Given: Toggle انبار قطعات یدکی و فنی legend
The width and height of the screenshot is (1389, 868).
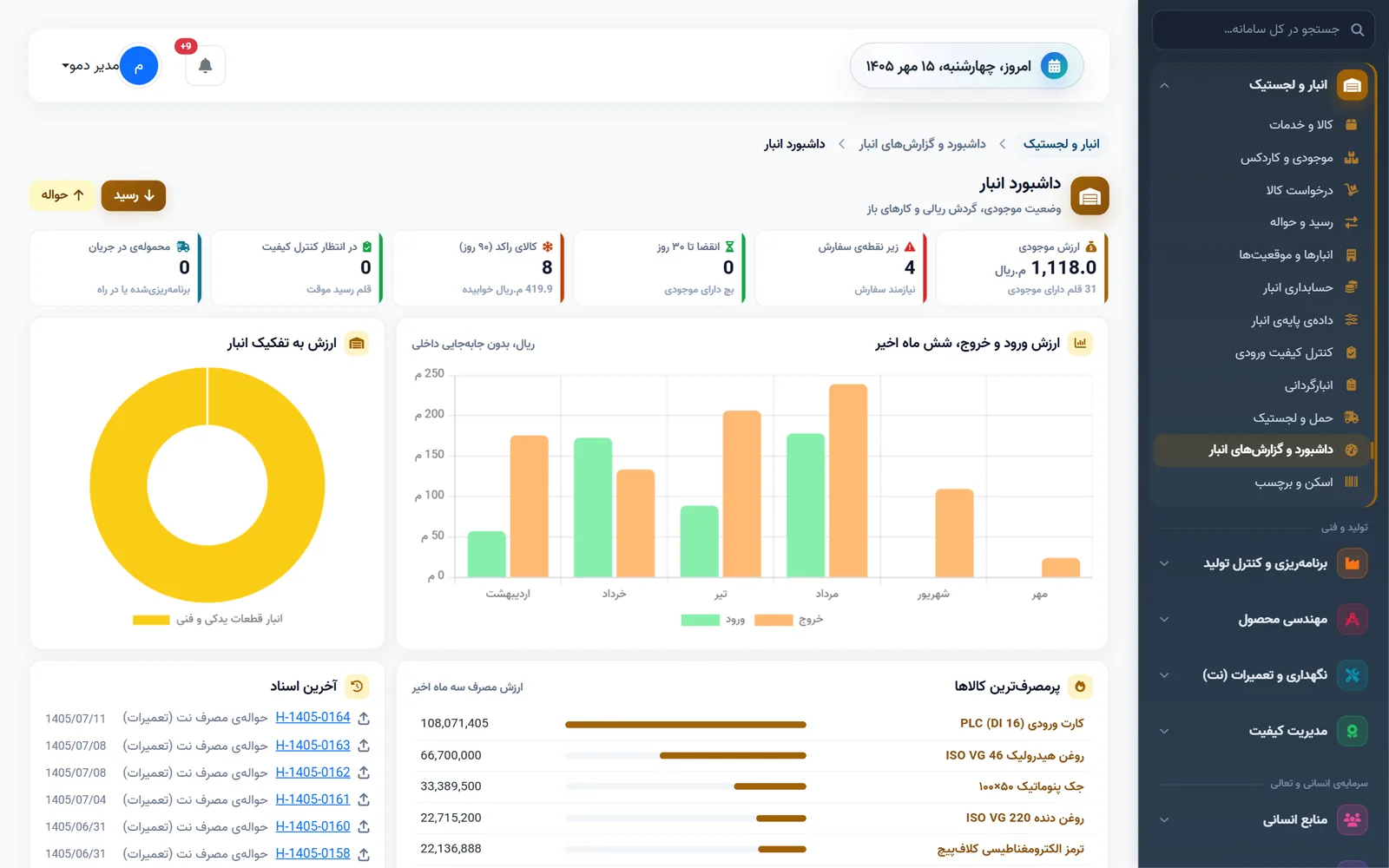Looking at the screenshot, I should (207, 619).
